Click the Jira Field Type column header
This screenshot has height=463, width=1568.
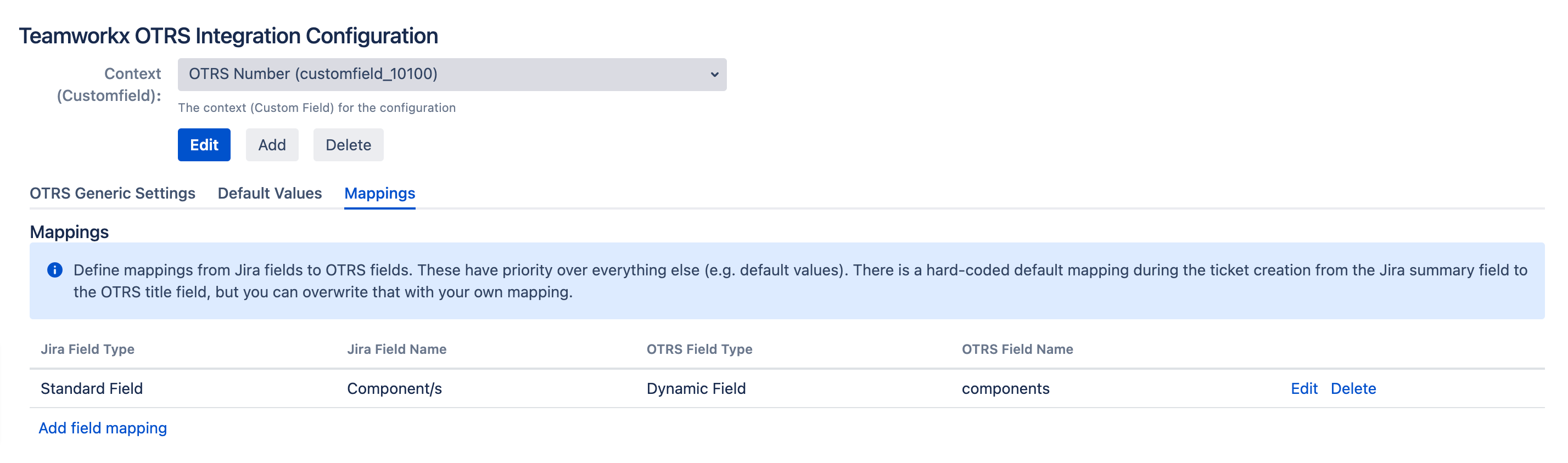[x=88, y=349]
